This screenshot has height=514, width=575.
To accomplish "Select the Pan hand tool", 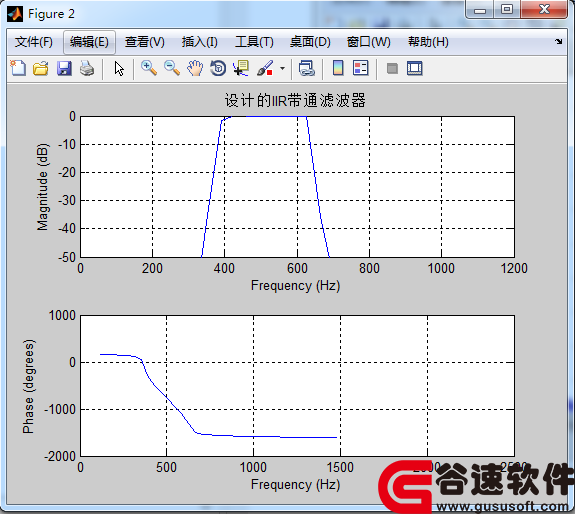I will pyautogui.click(x=195, y=68).
